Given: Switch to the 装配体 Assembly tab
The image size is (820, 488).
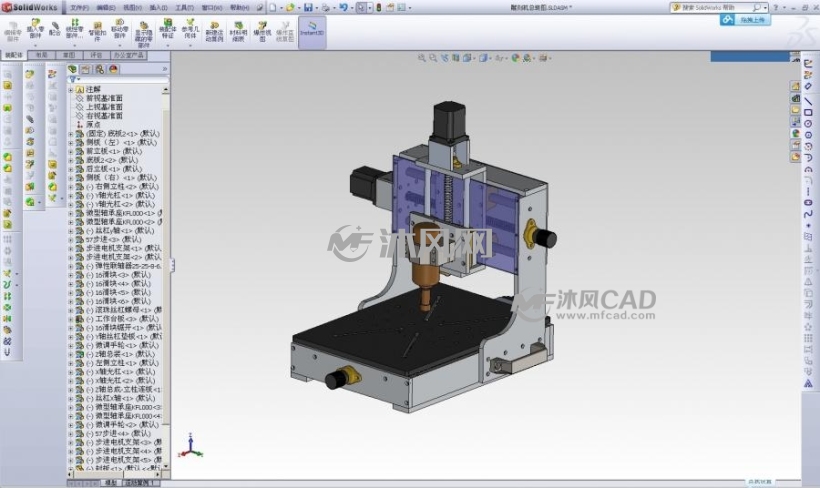Looking at the screenshot, I should click(14, 55).
